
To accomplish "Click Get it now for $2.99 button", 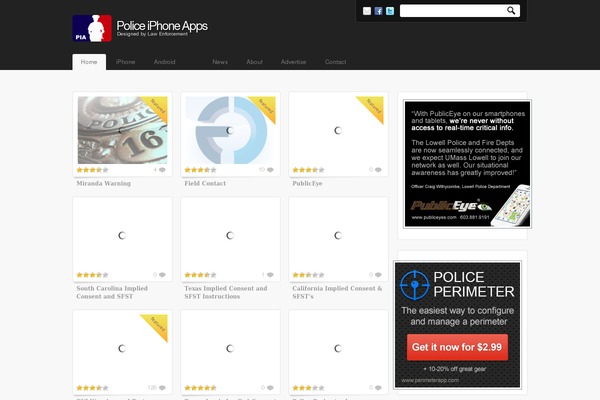I will point(457,347).
